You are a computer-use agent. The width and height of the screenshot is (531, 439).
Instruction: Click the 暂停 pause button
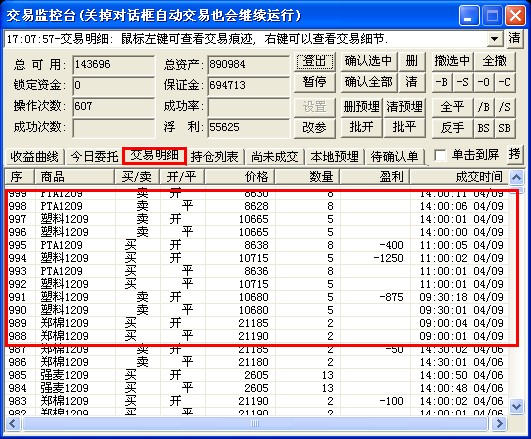tap(315, 82)
